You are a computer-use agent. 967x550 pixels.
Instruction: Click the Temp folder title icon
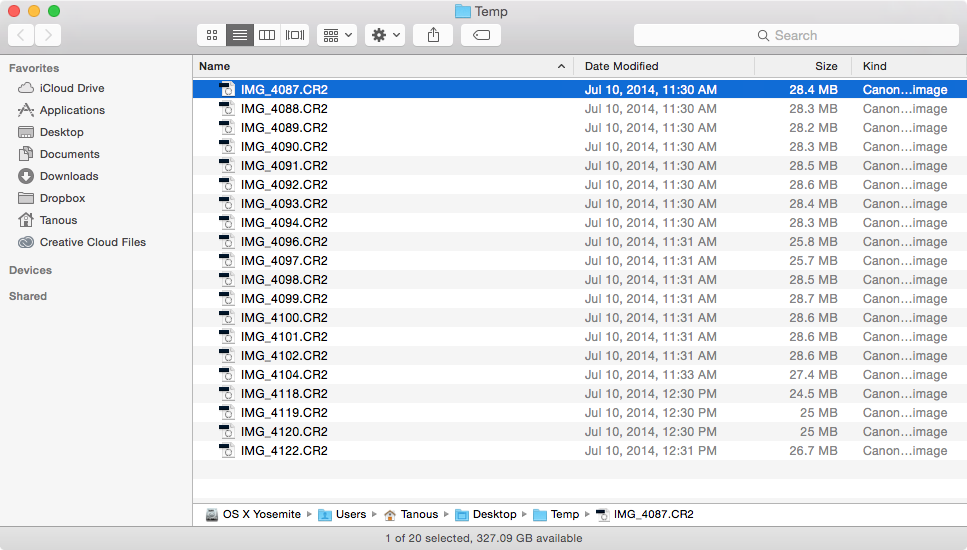click(463, 11)
